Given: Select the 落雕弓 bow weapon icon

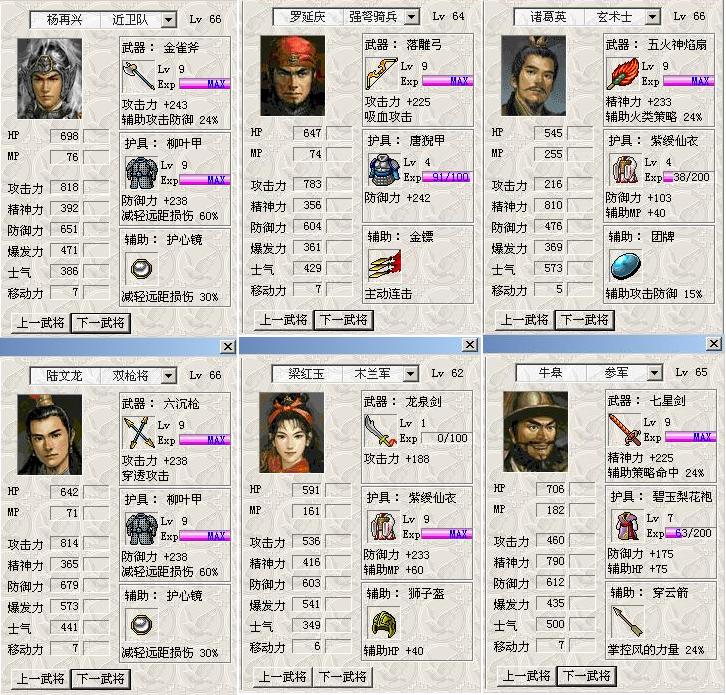Looking at the screenshot, I should click(381, 73).
